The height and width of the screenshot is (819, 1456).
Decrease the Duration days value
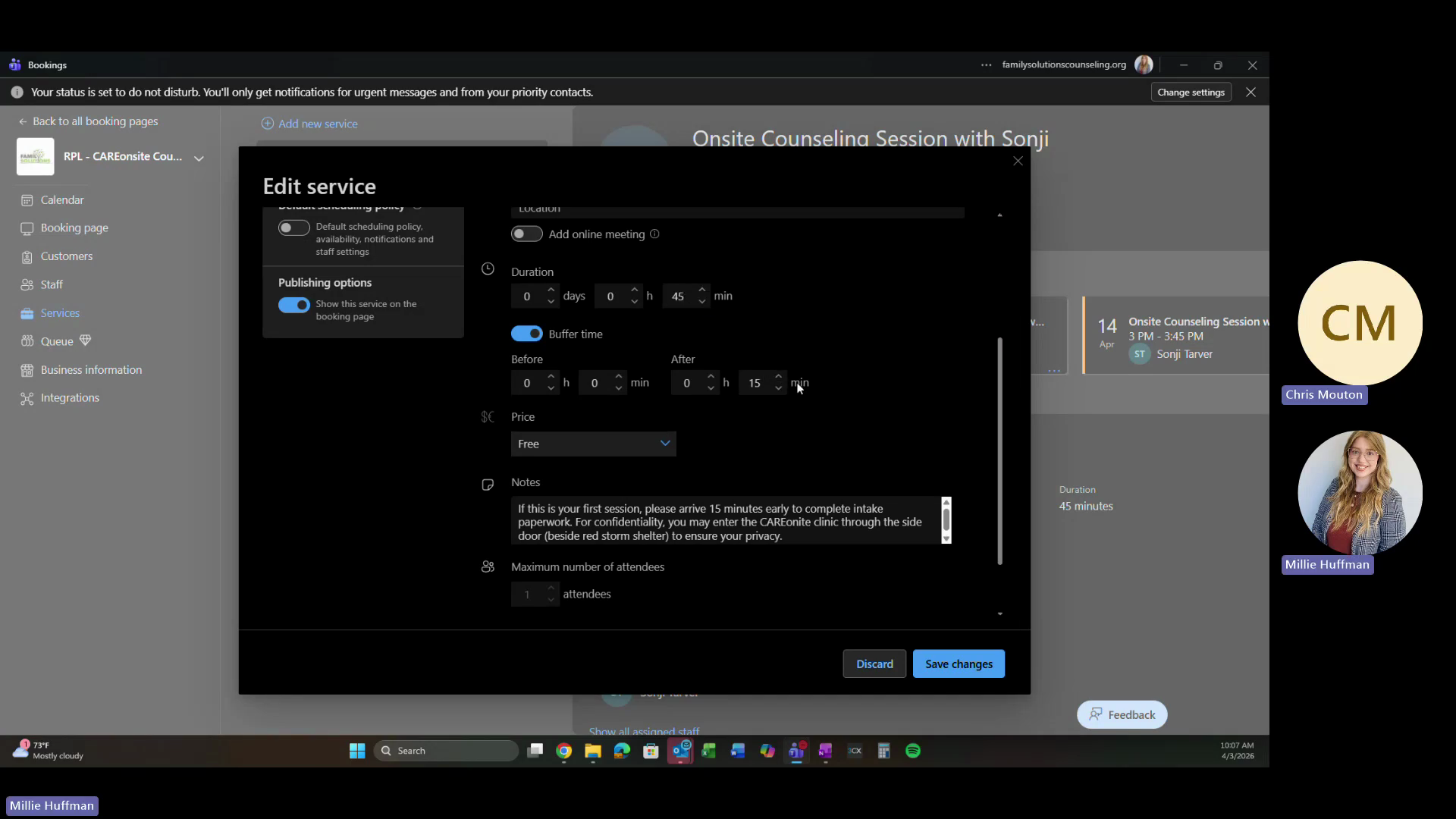[551, 302]
